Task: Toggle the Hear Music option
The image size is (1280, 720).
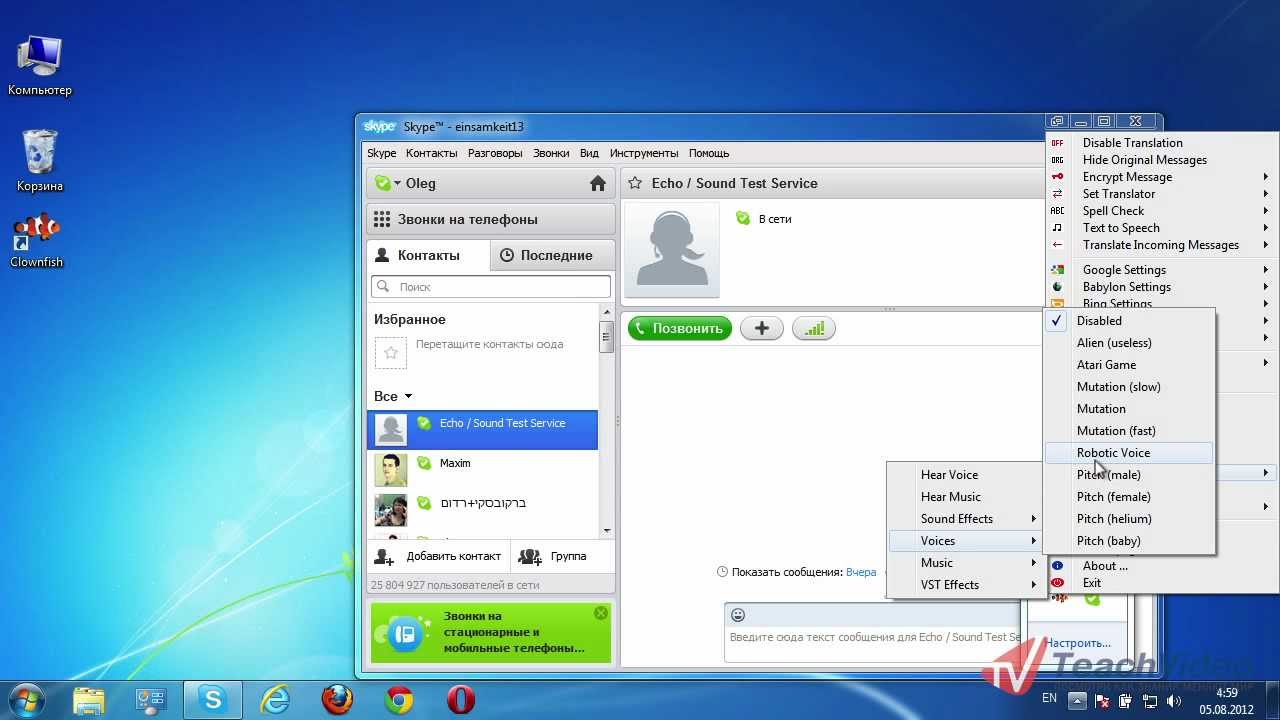Action: coord(965,497)
